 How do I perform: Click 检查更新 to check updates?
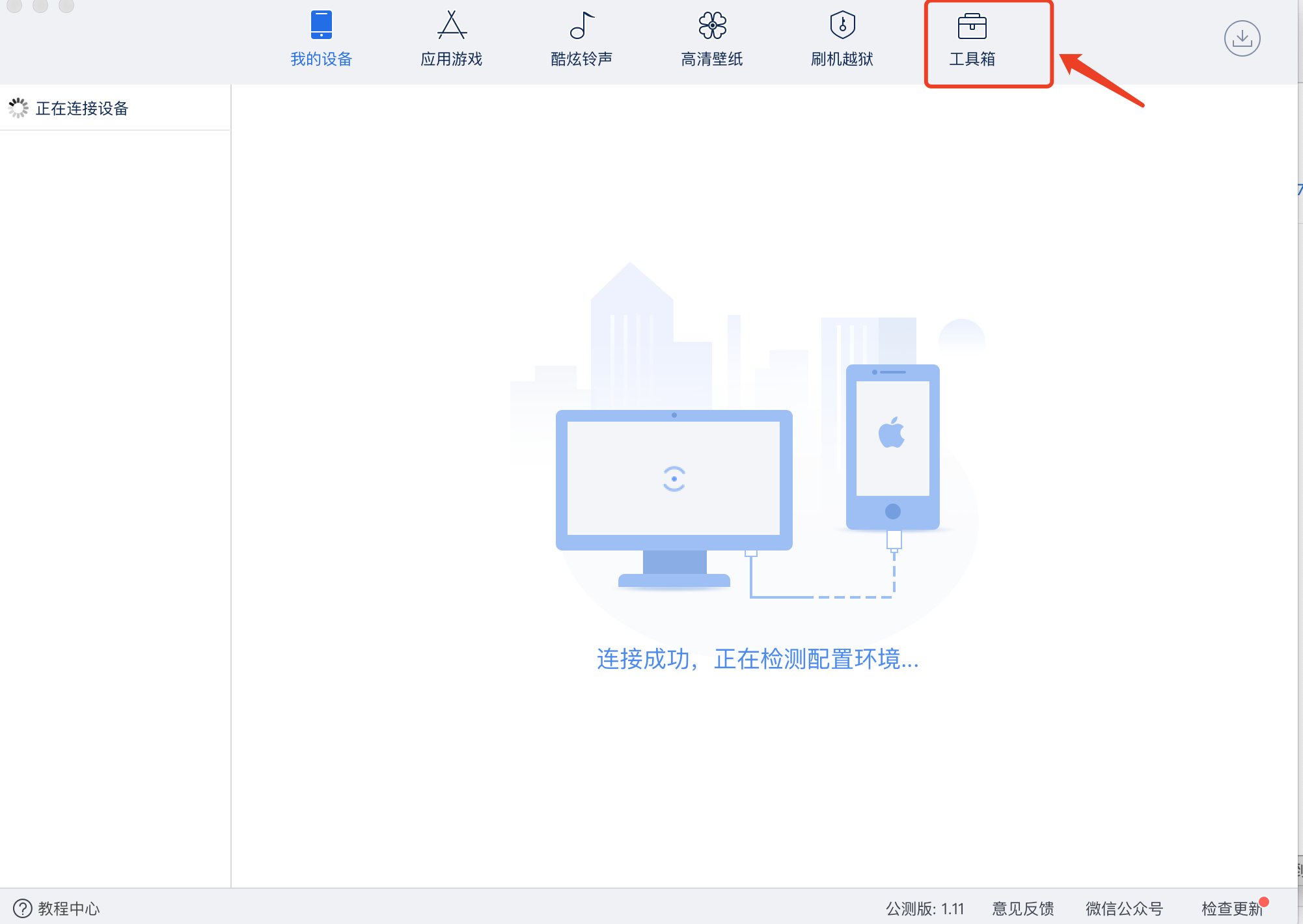pyautogui.click(x=1231, y=908)
